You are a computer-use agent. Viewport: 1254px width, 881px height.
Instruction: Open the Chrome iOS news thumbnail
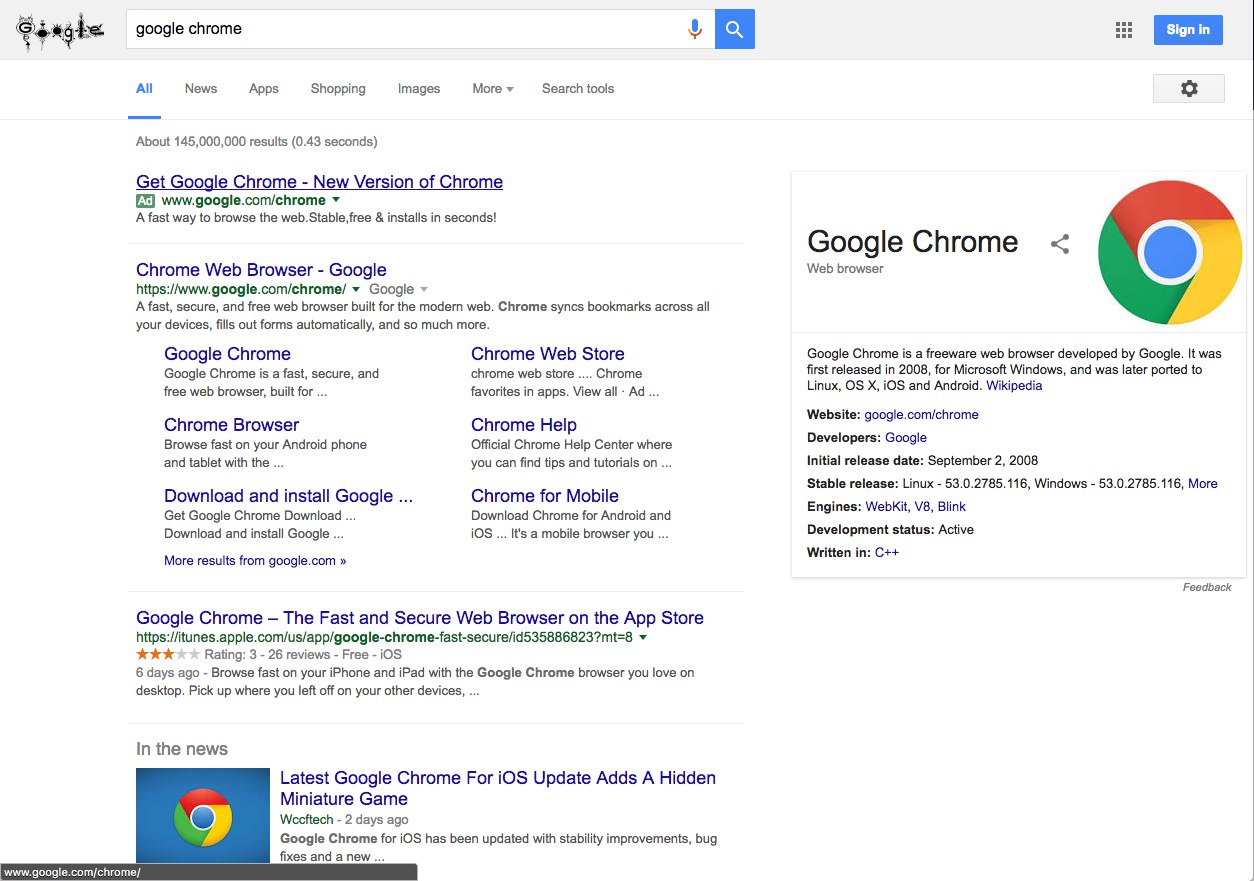[203, 815]
